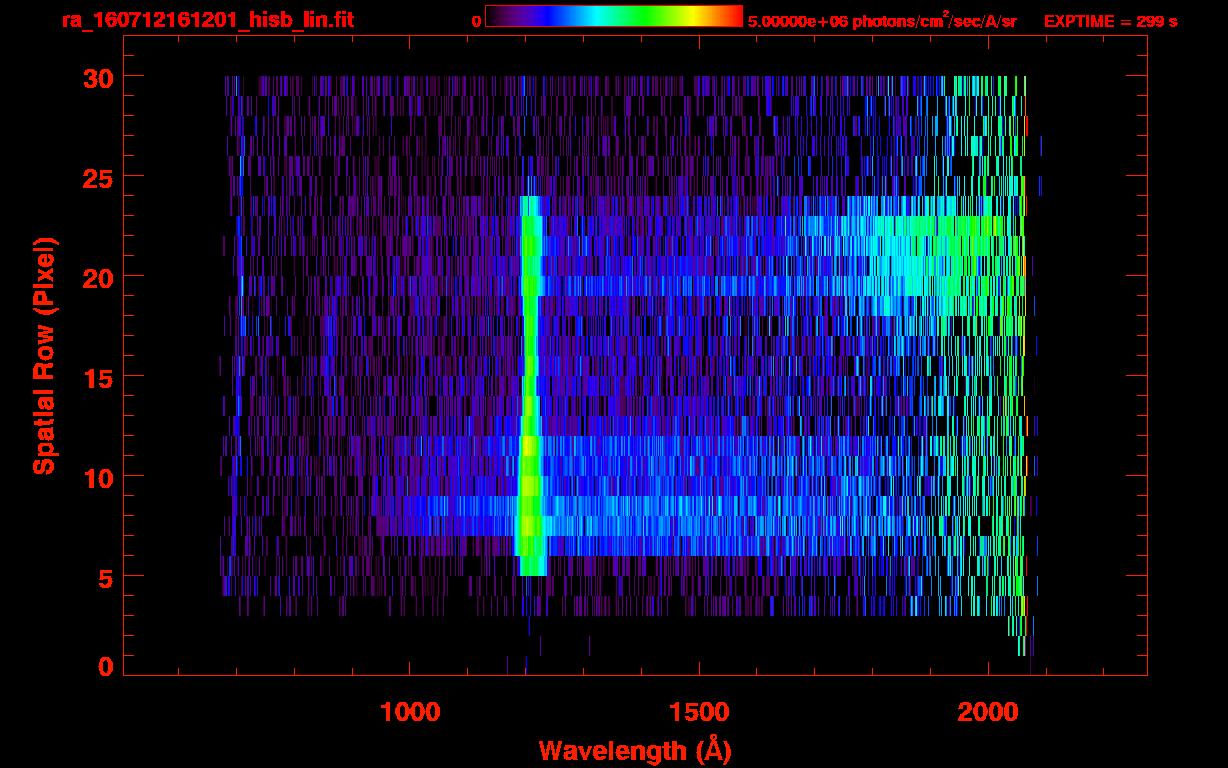The width and height of the screenshot is (1228, 768).
Task: Click the 1000 wavelength tick label
Action: (x=410, y=711)
